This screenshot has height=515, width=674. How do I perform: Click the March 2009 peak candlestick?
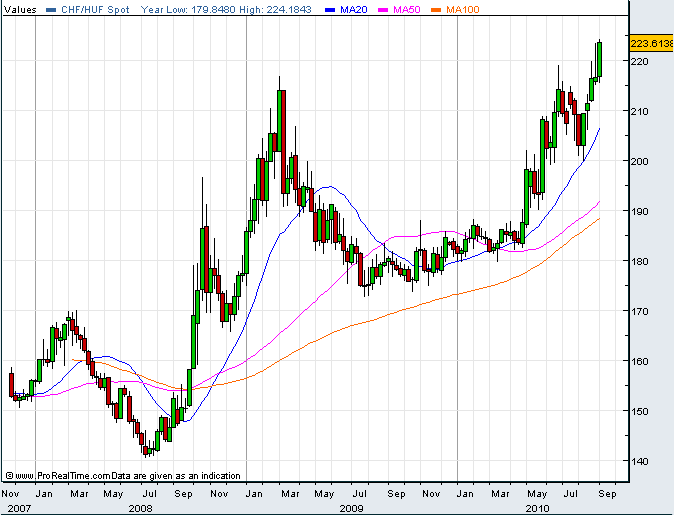pos(279,120)
